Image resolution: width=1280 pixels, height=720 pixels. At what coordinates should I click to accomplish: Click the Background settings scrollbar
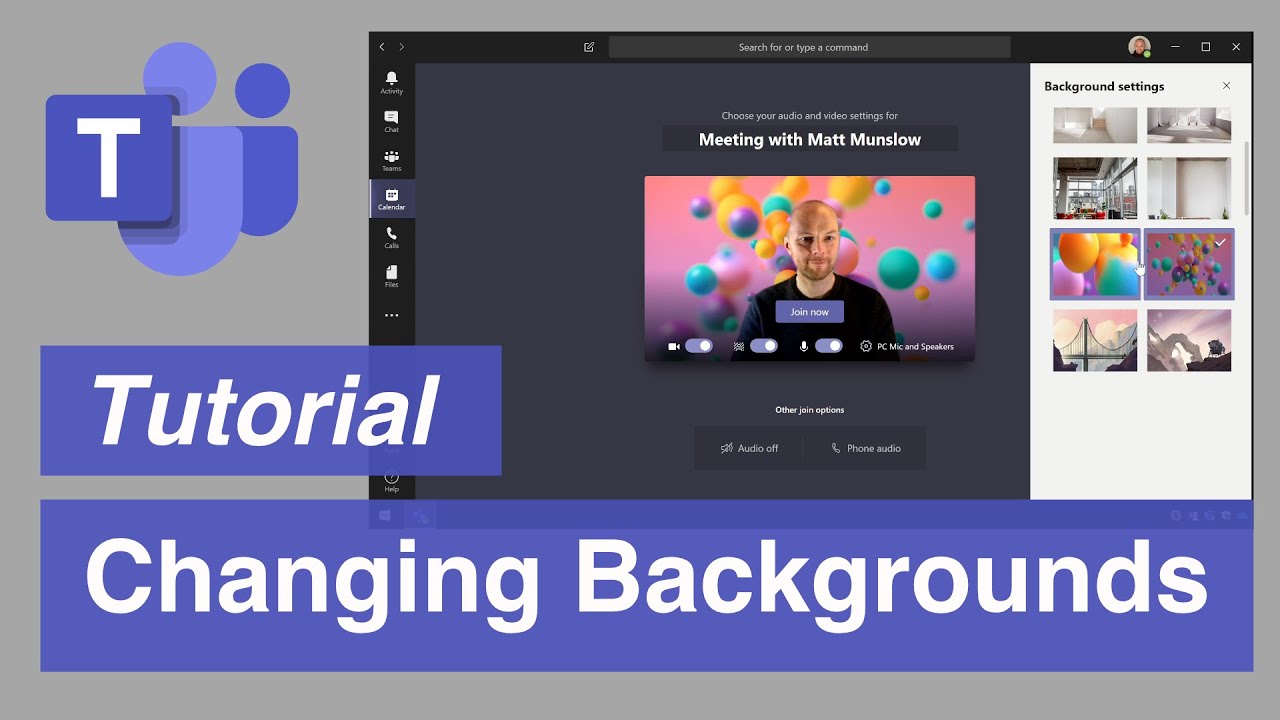click(1246, 178)
